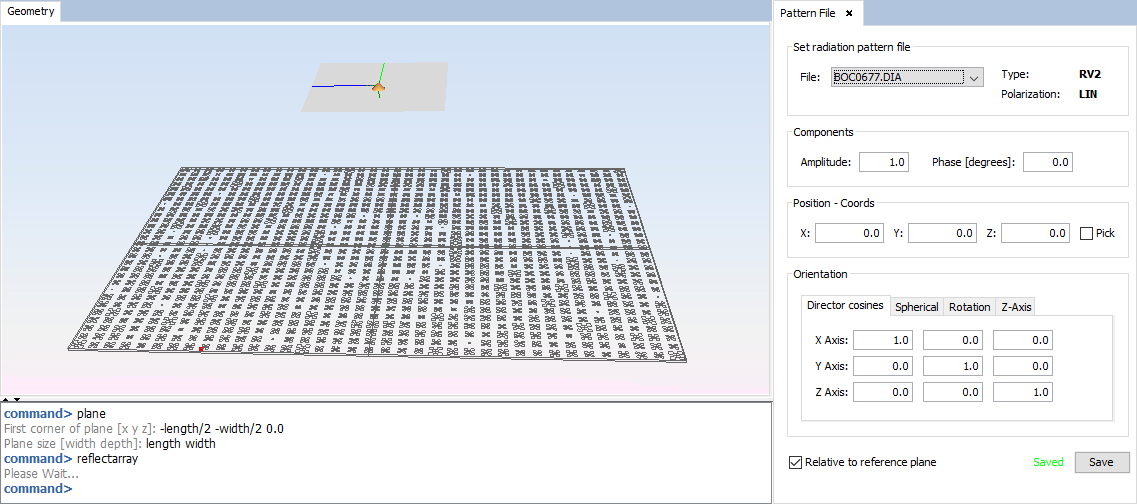Image resolution: width=1137 pixels, height=504 pixels.
Task: Close the Pattern File tab
Action: coord(849,13)
